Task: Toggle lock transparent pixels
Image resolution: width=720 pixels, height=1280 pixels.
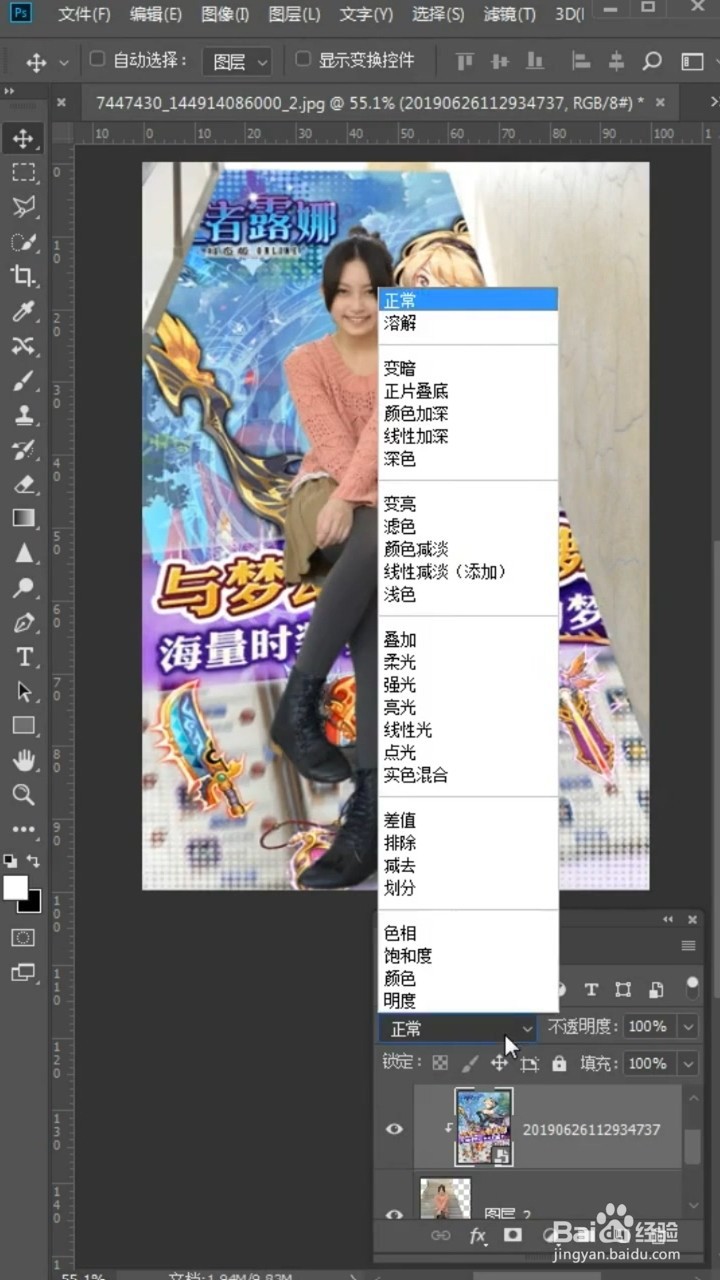Action: [x=440, y=1063]
